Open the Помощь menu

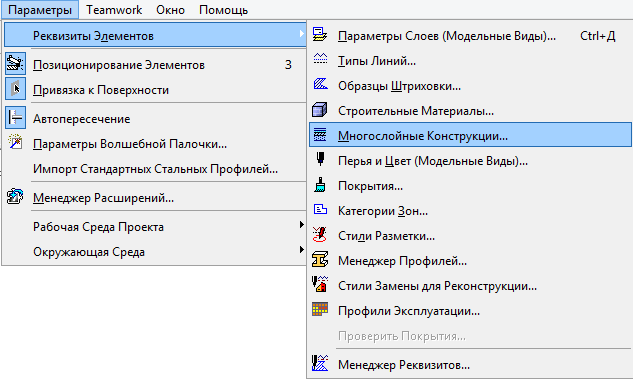pos(223,10)
